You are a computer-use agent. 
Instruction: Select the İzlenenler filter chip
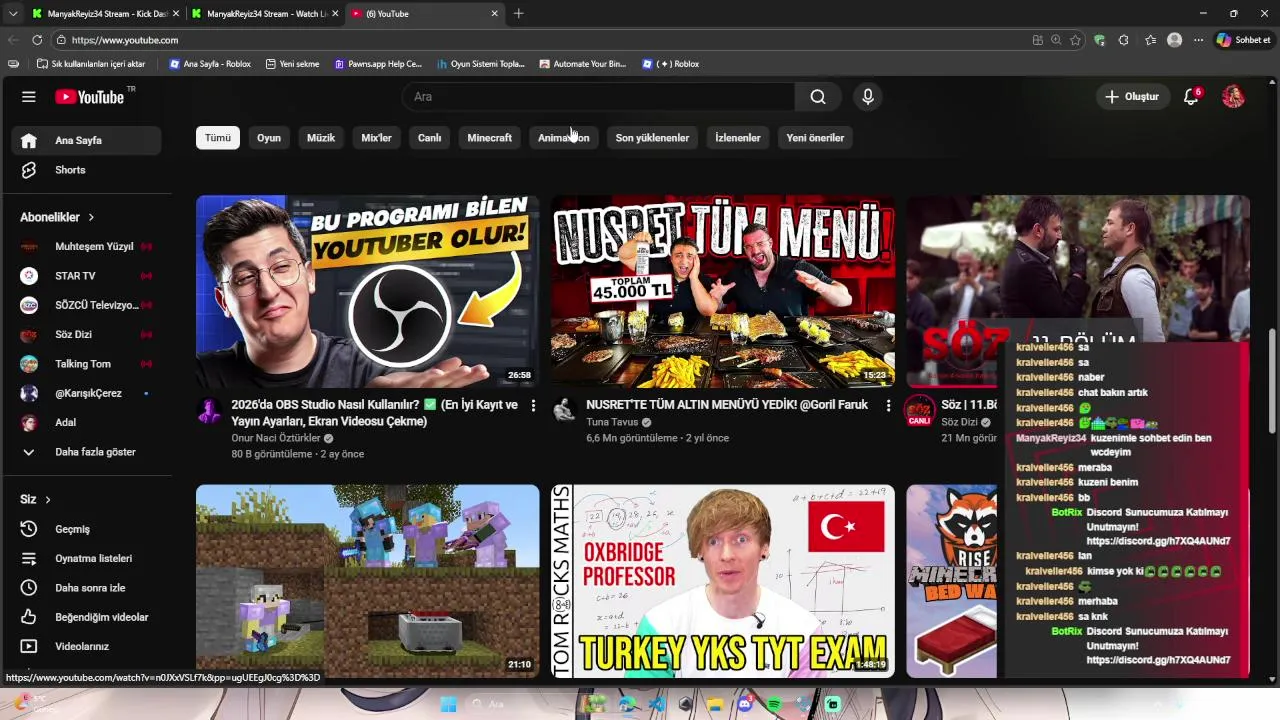[738, 138]
